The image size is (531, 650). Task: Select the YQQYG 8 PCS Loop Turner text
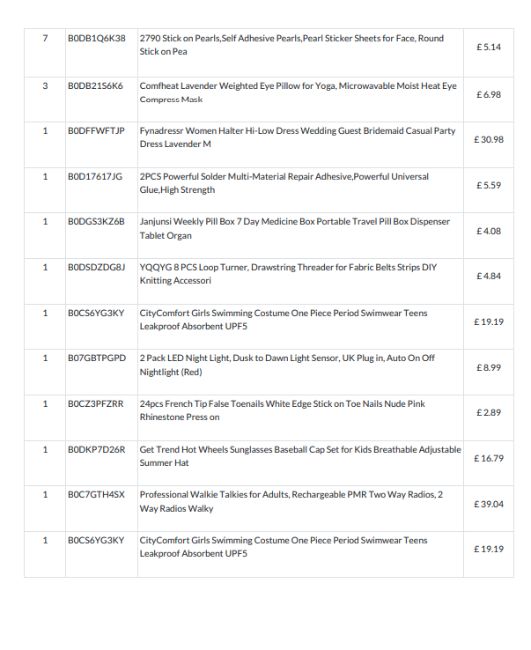[288, 274]
